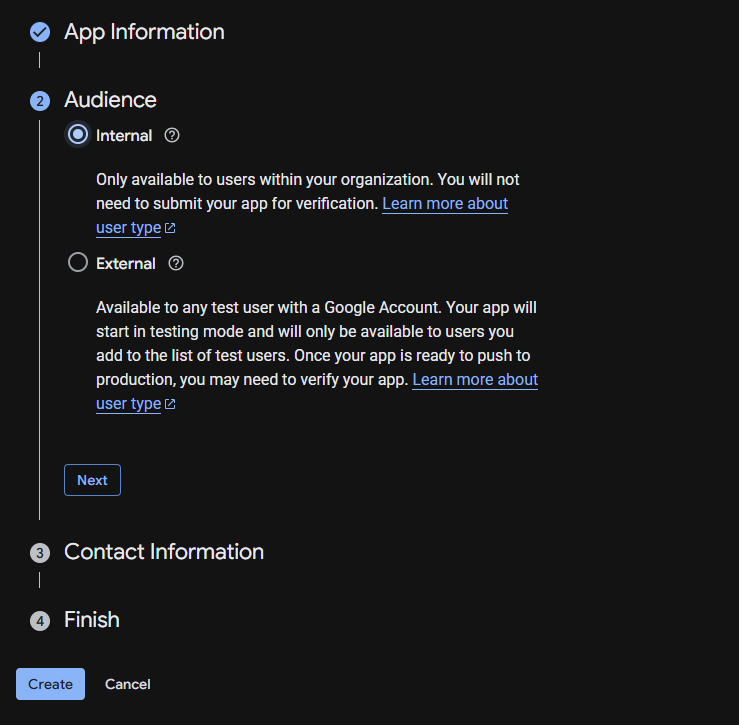Open the Finish step
The width and height of the screenshot is (739, 725).
pyautogui.click(x=92, y=620)
